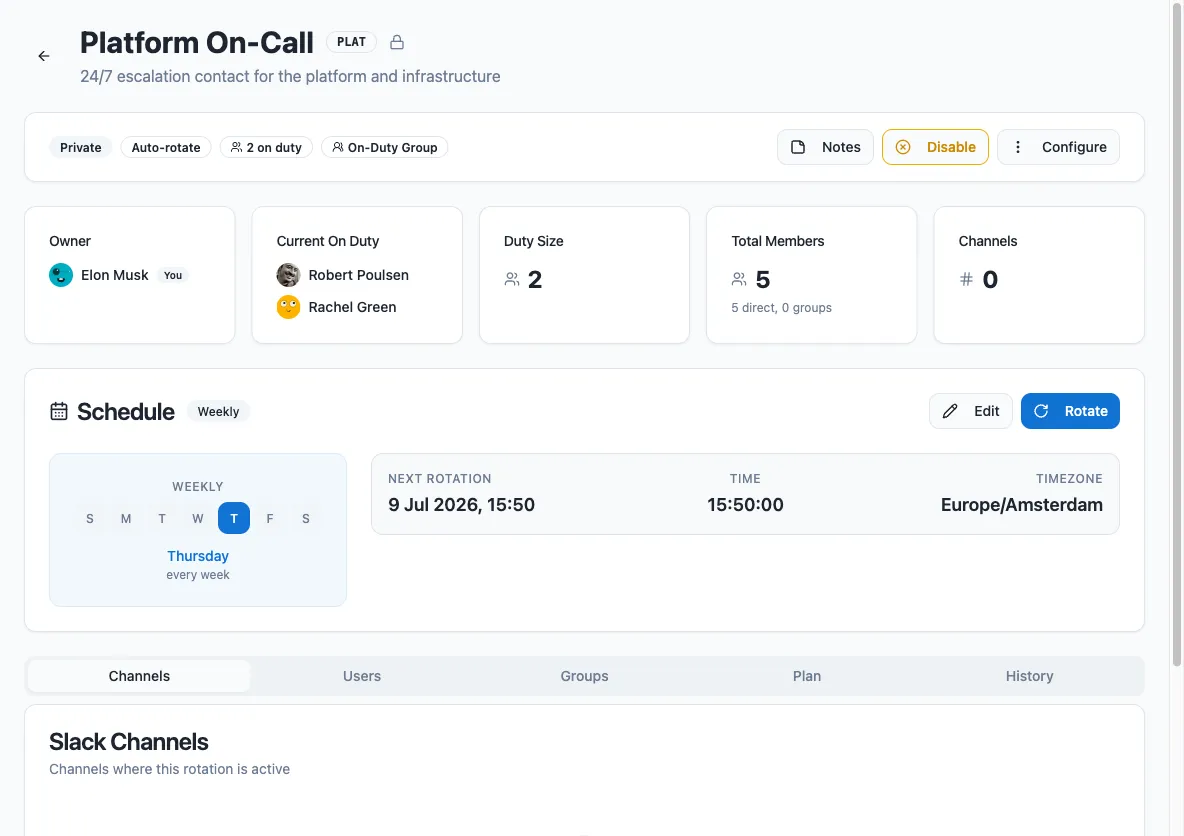Viewport: 1184px width, 836px height.
Task: Click the people icon in Duty Size card
Action: coord(512,279)
